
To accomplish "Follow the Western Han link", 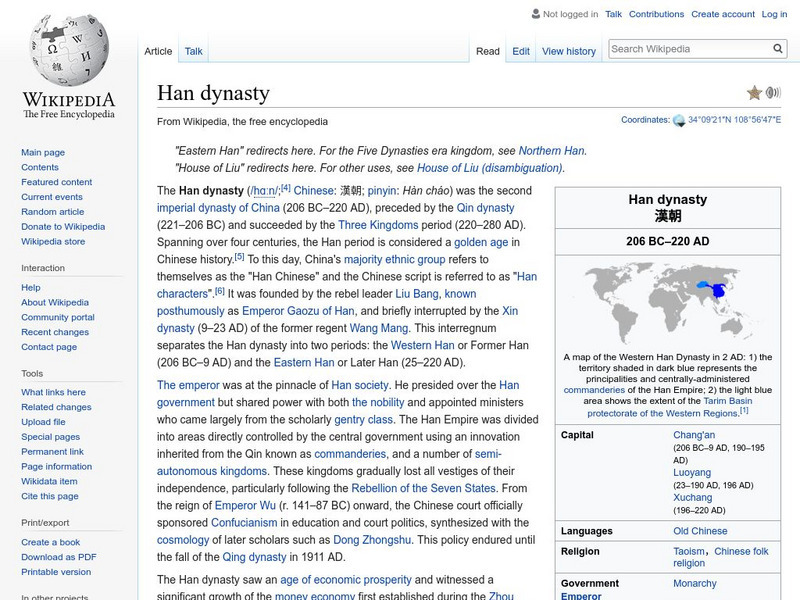I will tap(422, 345).
